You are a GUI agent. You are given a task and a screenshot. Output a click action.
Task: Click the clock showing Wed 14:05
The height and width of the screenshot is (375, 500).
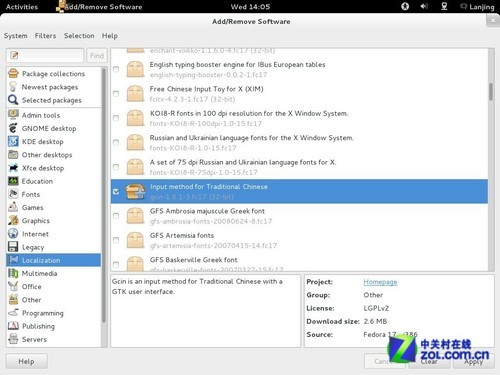click(250, 7)
